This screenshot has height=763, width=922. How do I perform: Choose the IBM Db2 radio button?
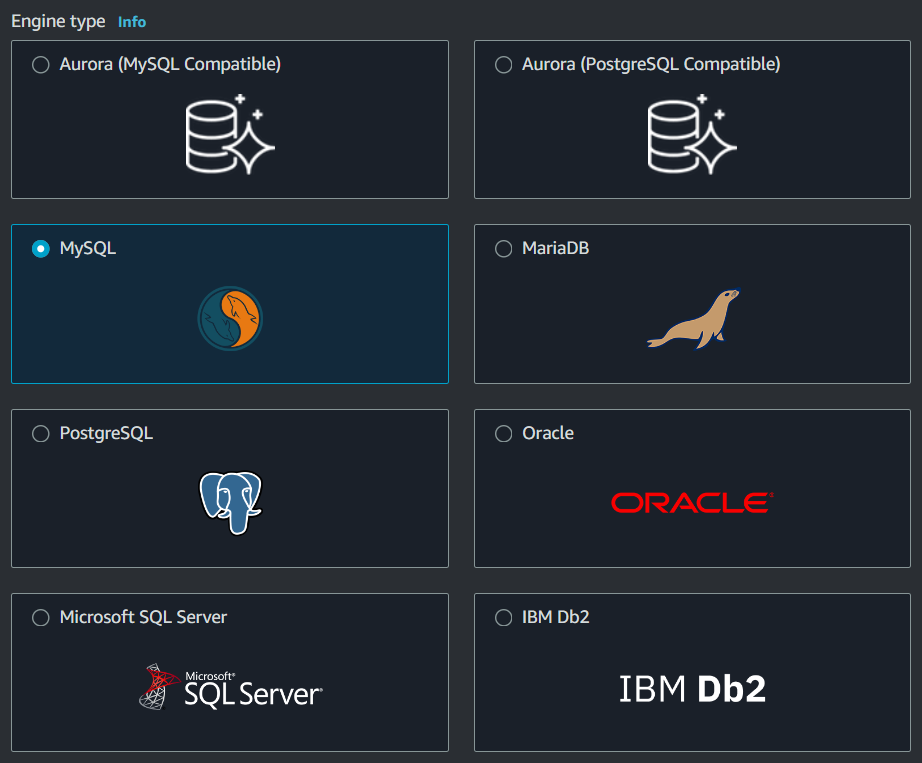pos(503,618)
